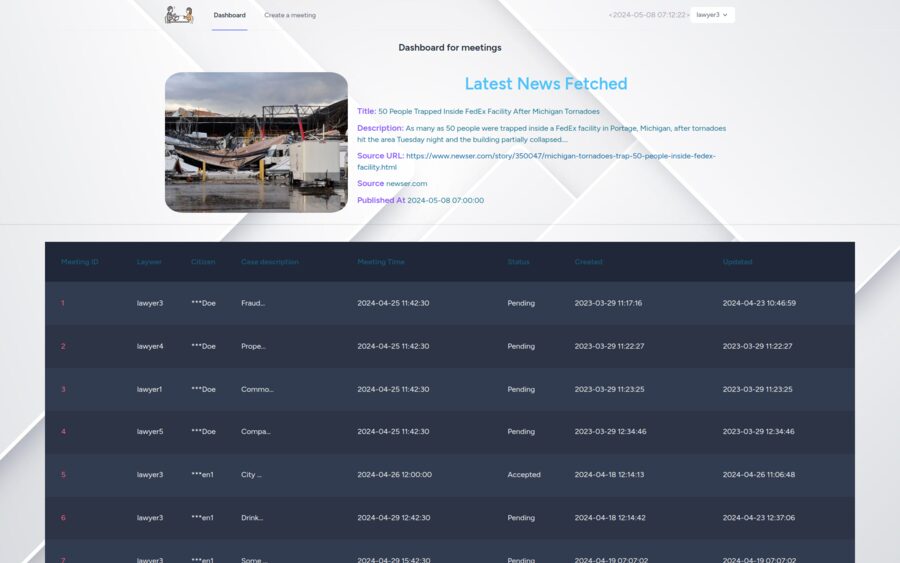Open the lawyer3 user dropdown
The image size is (900, 563).
click(x=712, y=15)
